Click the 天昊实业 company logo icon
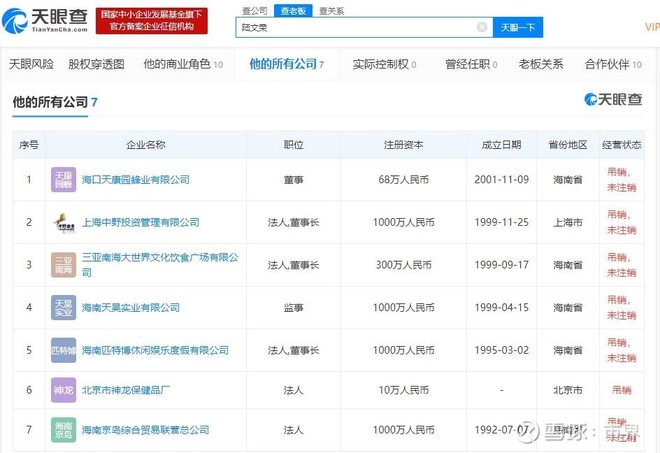The height and width of the screenshot is (453, 660). tap(64, 308)
